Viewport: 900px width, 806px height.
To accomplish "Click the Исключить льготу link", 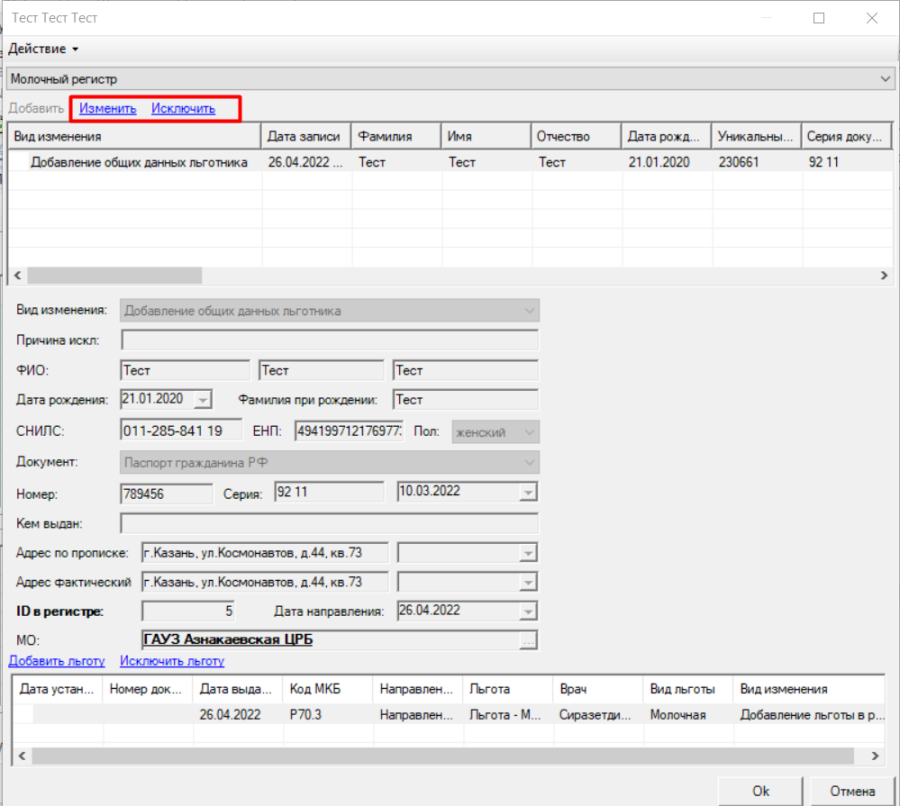I will (172, 661).
